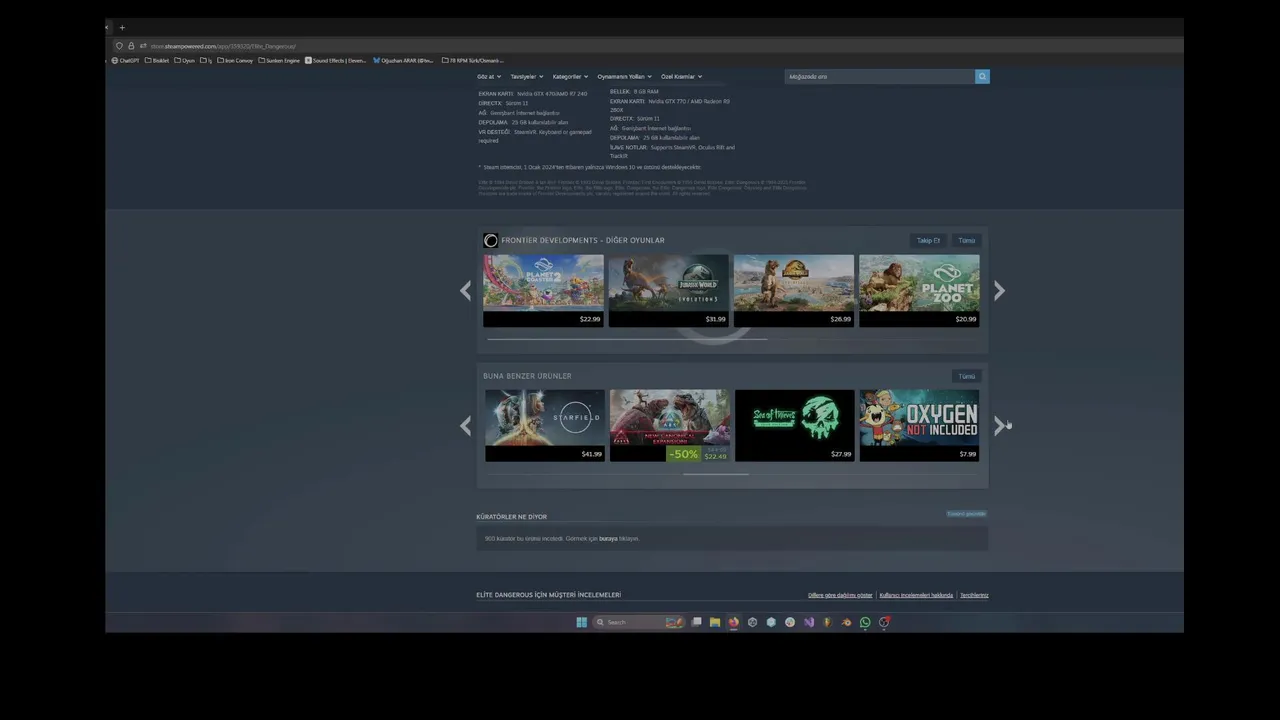Open the Oğuzhan ARAR bookmark
The height and width of the screenshot is (720, 1280).
tap(403, 60)
